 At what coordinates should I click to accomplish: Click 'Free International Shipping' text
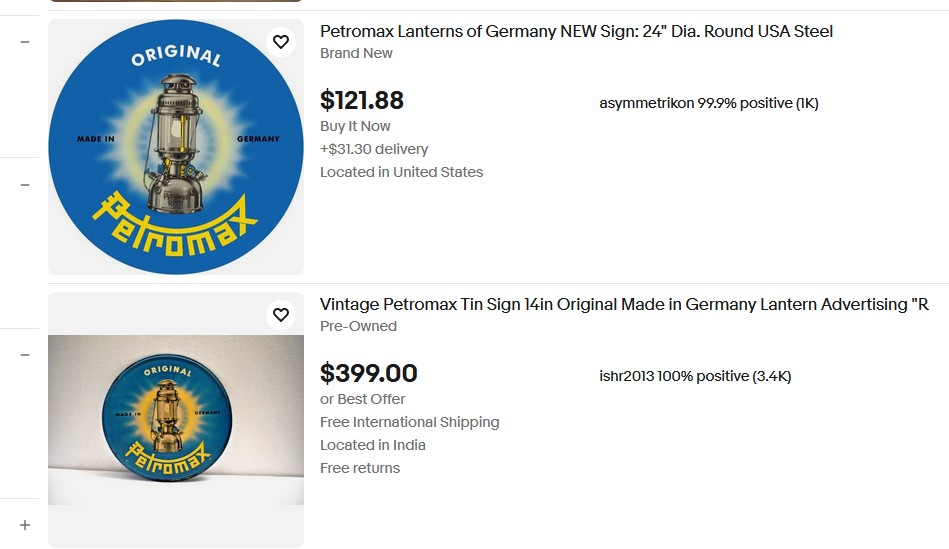[409, 422]
